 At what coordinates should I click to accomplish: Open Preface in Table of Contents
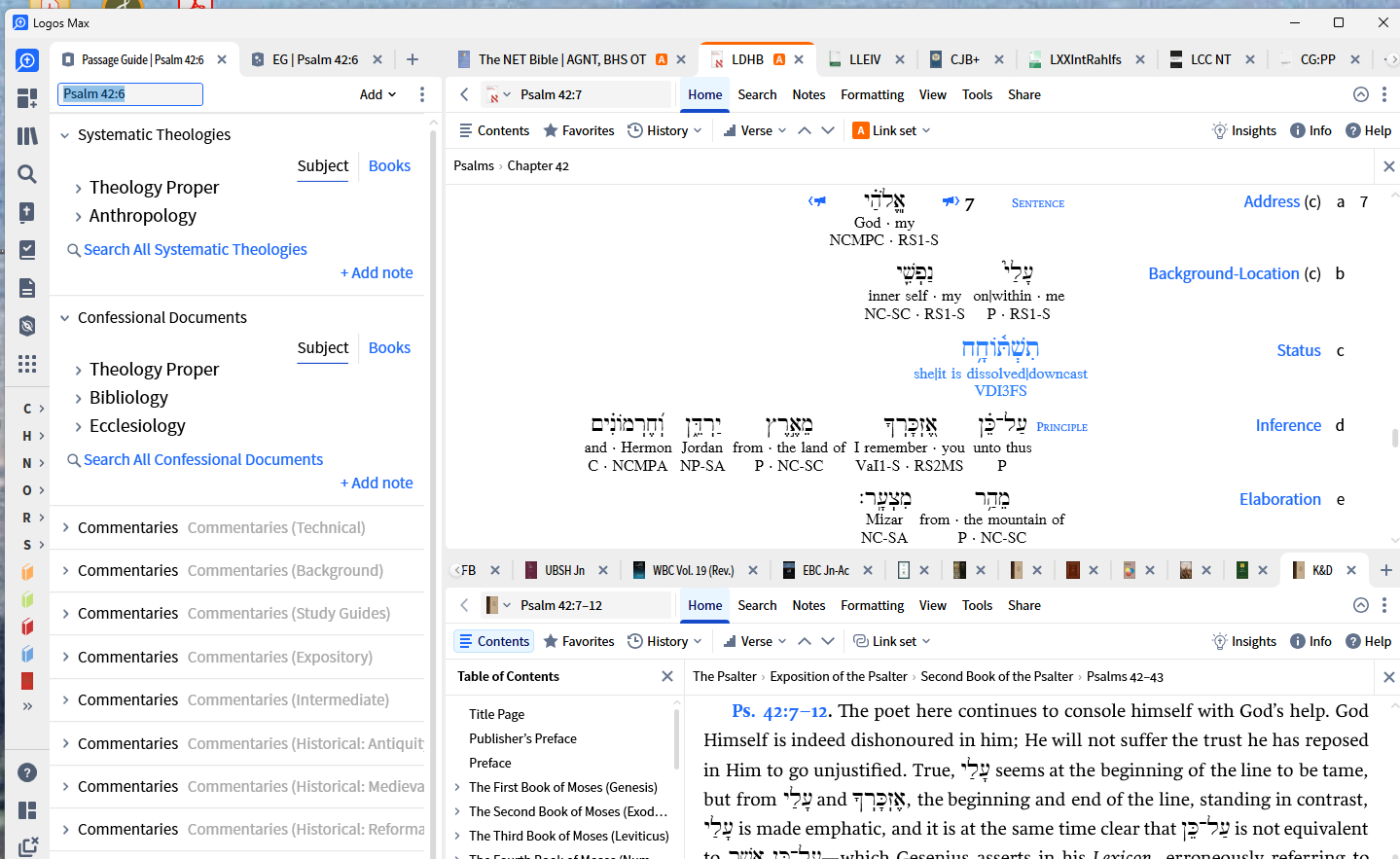490,764
